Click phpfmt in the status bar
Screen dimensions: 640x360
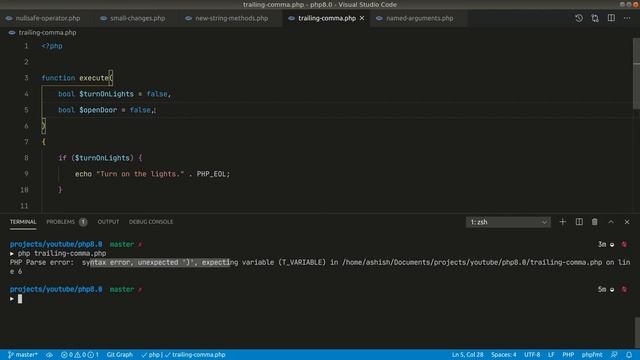click(x=592, y=355)
